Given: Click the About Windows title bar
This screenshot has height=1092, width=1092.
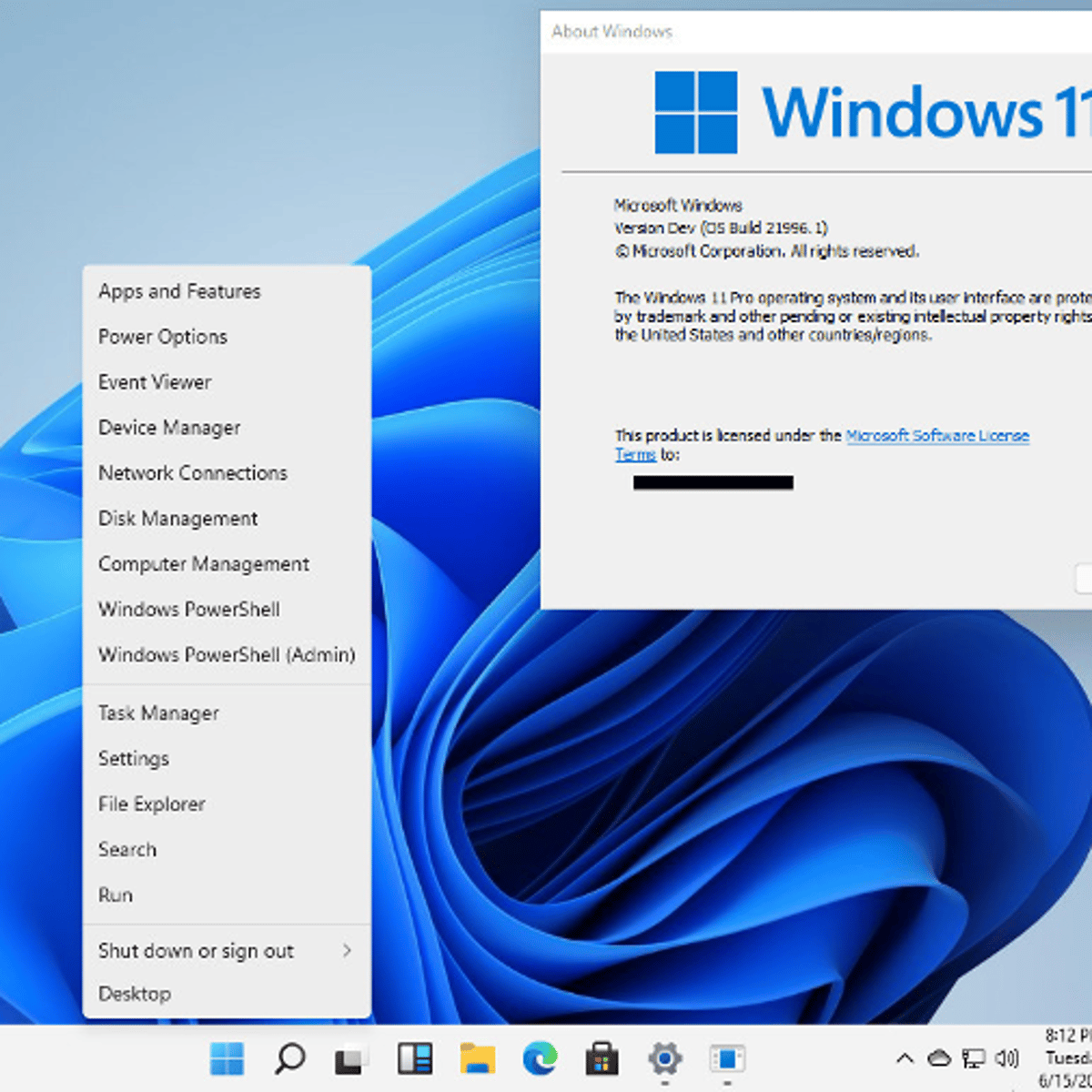Looking at the screenshot, I should point(816,32).
